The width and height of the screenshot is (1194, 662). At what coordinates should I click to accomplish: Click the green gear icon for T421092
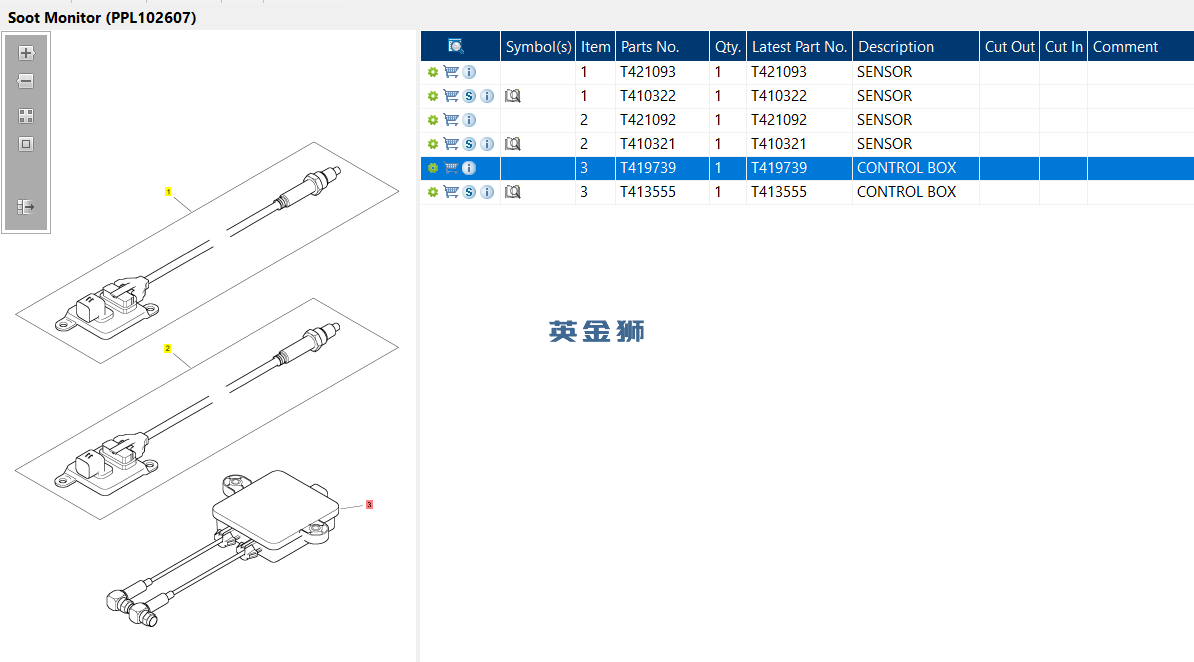coord(433,120)
